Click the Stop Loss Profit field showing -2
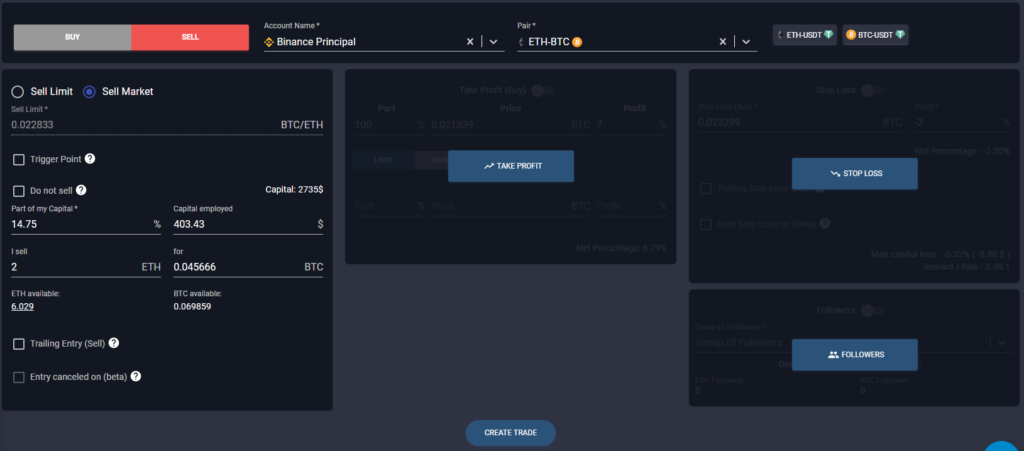Viewport: 1024px width, 451px height. click(961, 122)
